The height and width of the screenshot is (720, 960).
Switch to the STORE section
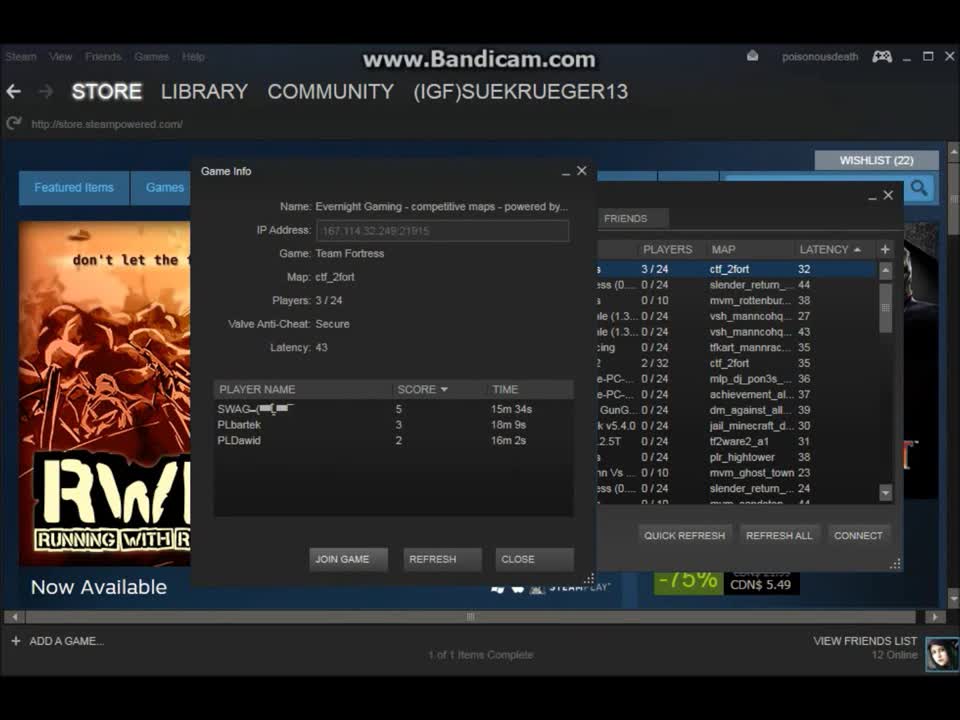click(107, 92)
